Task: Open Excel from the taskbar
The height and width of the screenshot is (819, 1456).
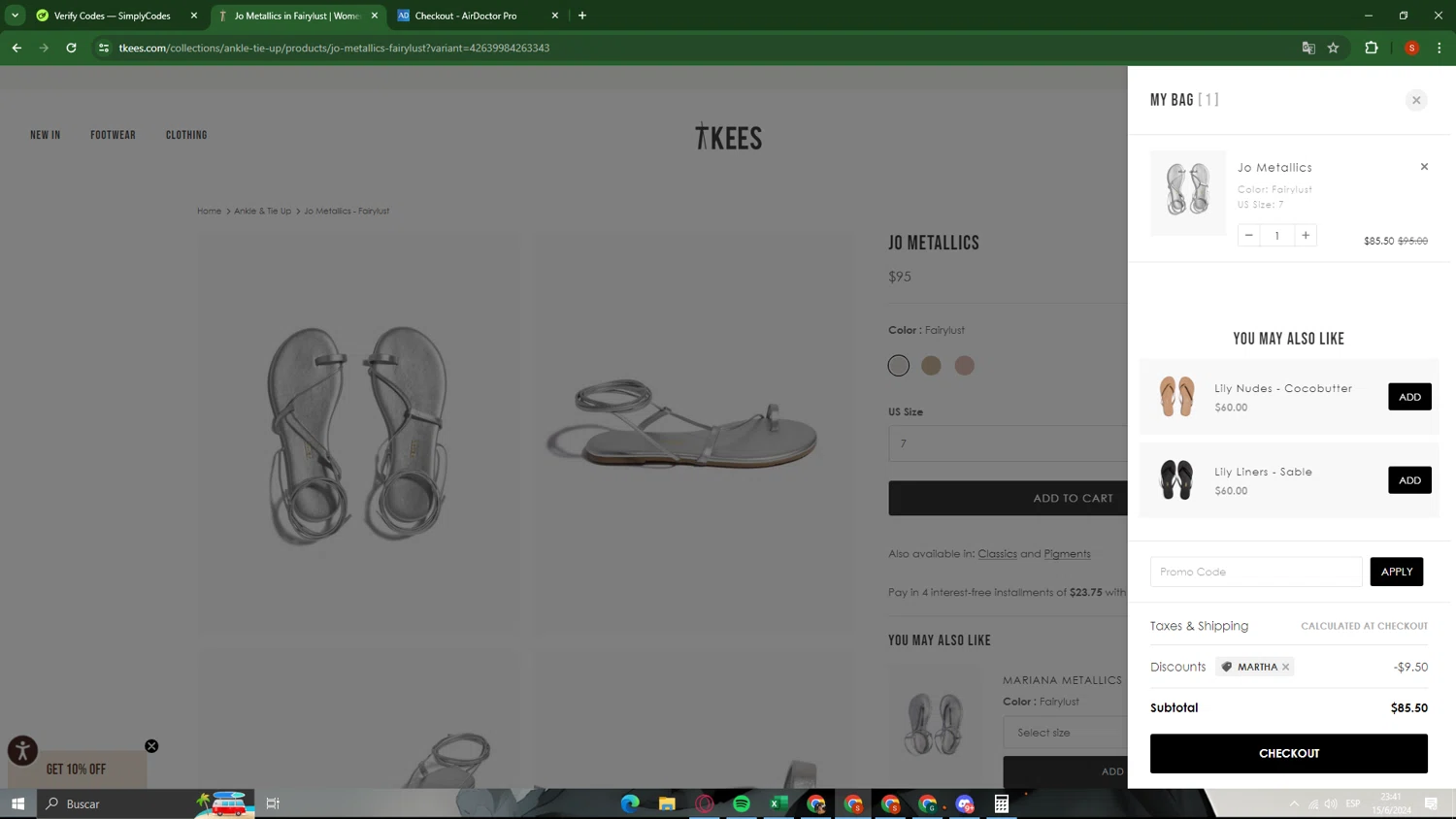Action: [778, 803]
